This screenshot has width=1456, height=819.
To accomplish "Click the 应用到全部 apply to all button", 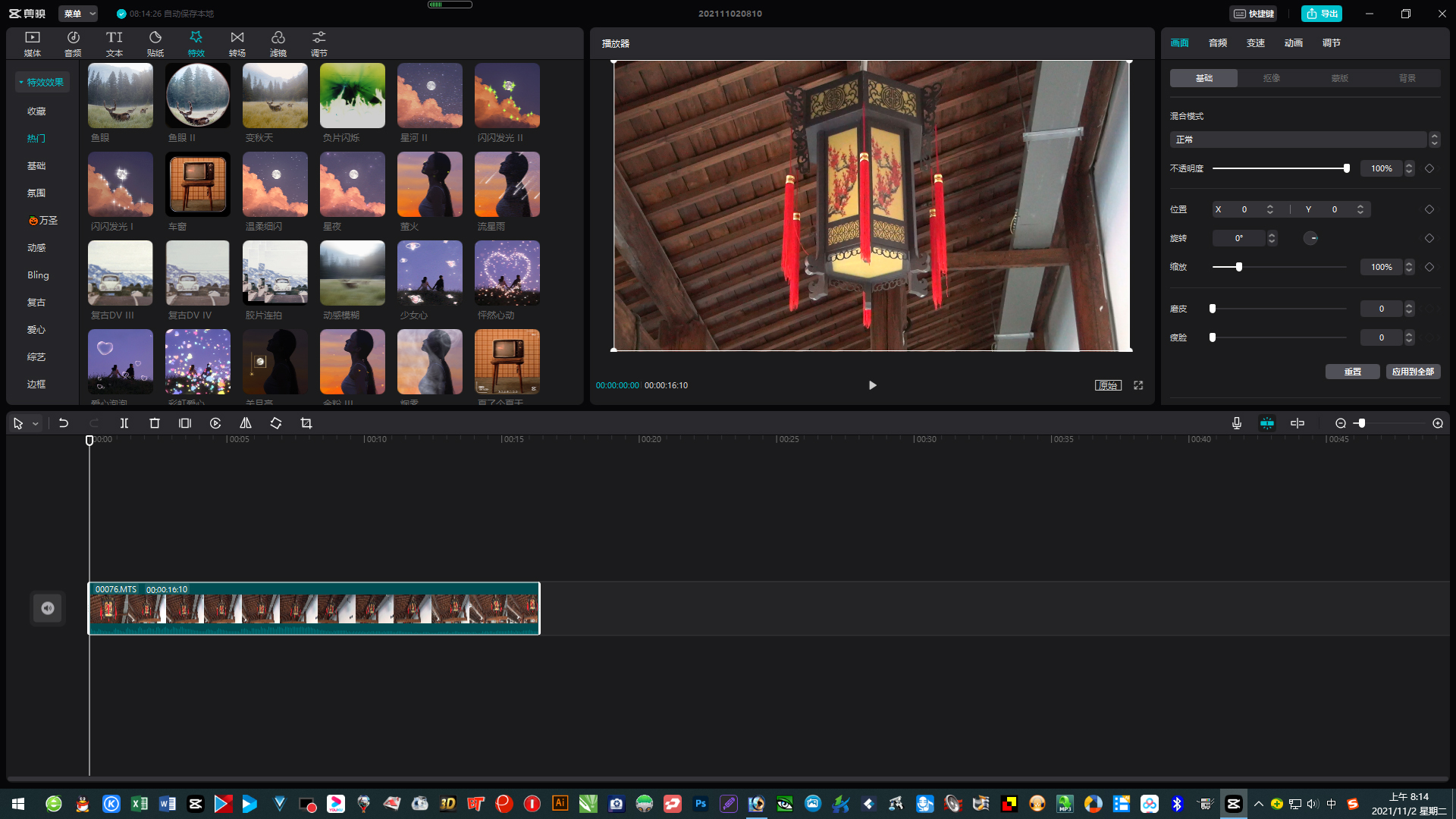I will pos(1414,372).
